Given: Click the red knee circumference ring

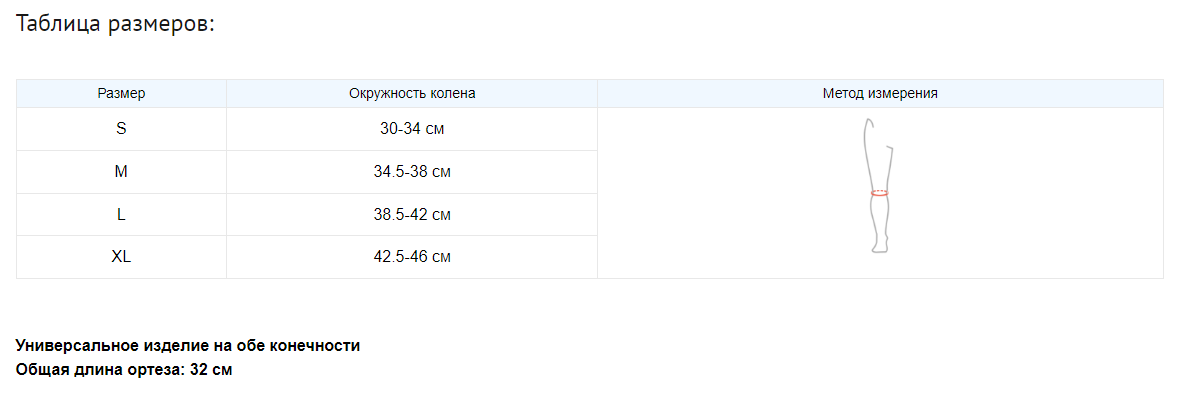Looking at the screenshot, I should pyautogui.click(x=879, y=192).
